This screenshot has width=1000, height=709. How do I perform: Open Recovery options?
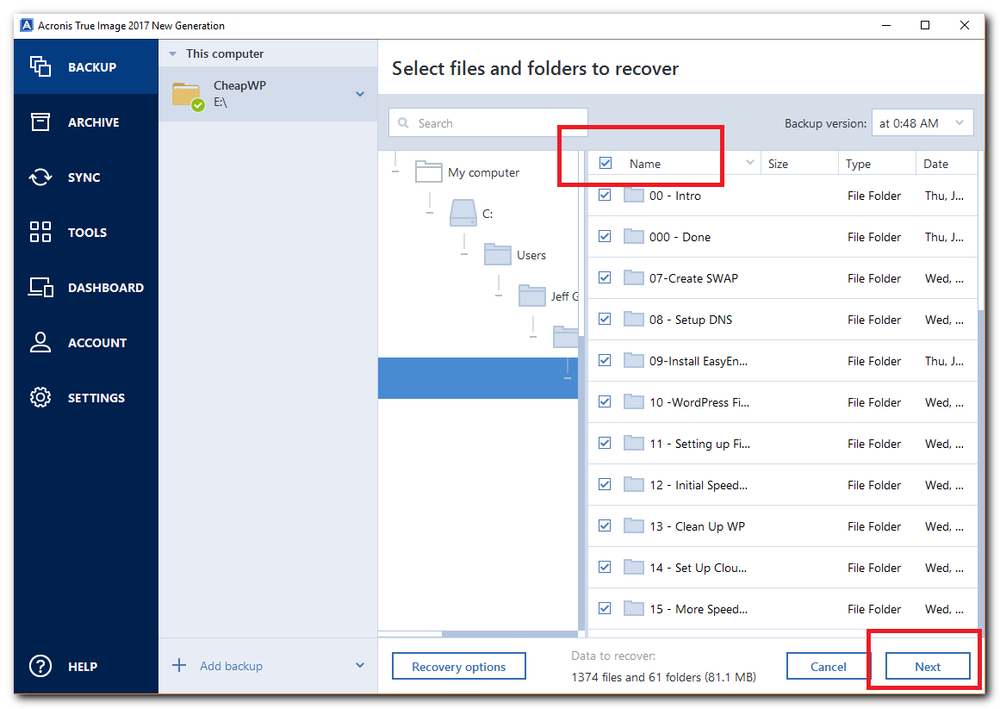pyautogui.click(x=459, y=666)
